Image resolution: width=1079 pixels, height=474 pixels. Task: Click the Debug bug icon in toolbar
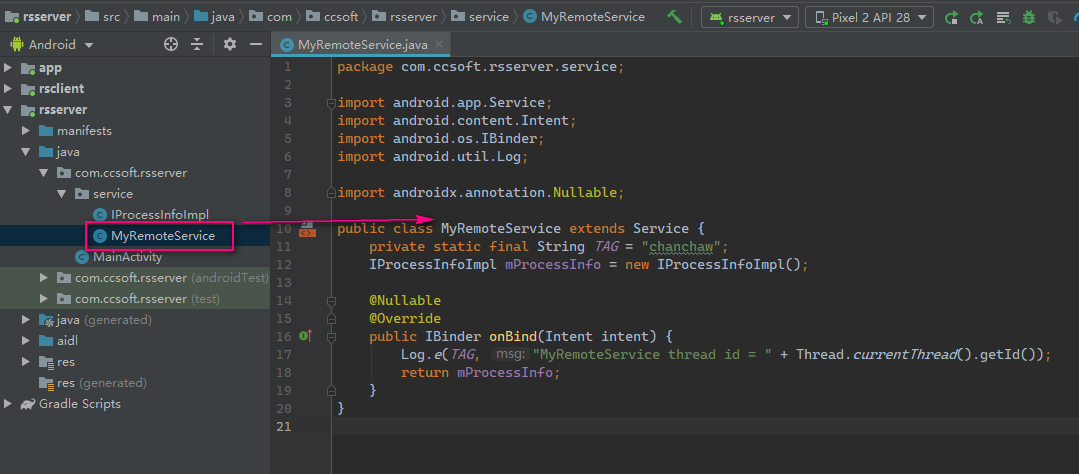1029,17
